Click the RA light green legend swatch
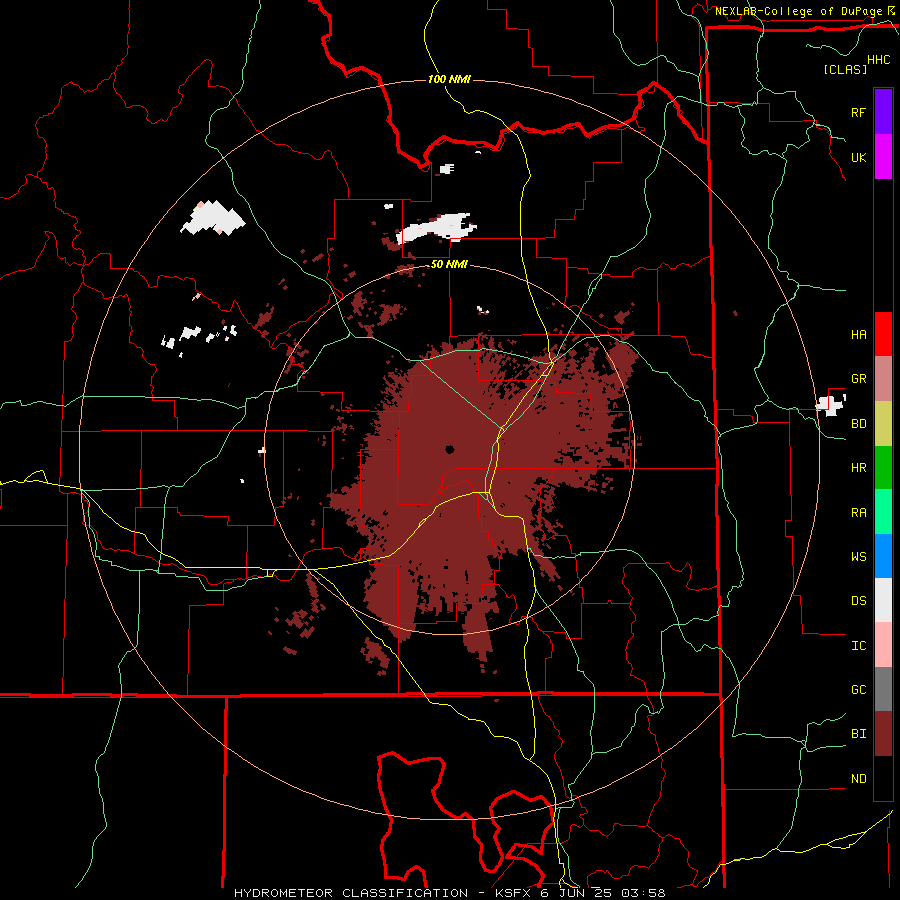 (883, 512)
